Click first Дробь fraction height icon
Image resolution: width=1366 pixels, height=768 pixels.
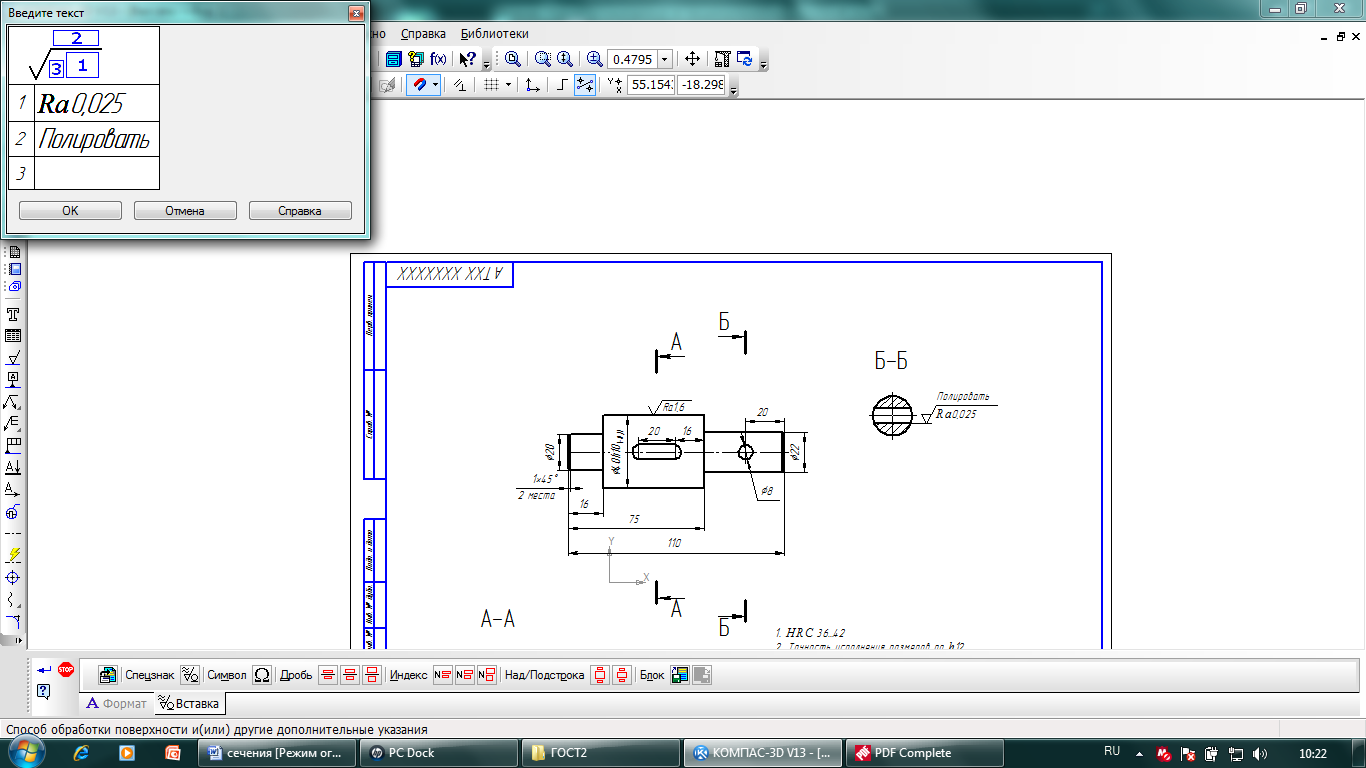[x=327, y=675]
